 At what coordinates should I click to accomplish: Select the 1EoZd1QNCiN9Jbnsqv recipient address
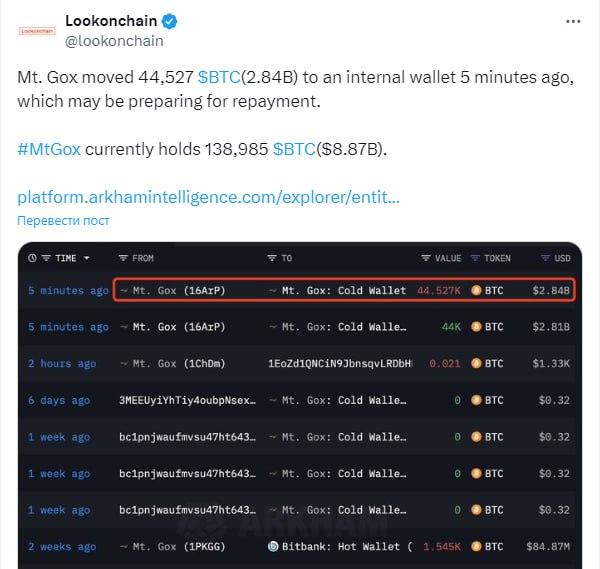click(340, 364)
